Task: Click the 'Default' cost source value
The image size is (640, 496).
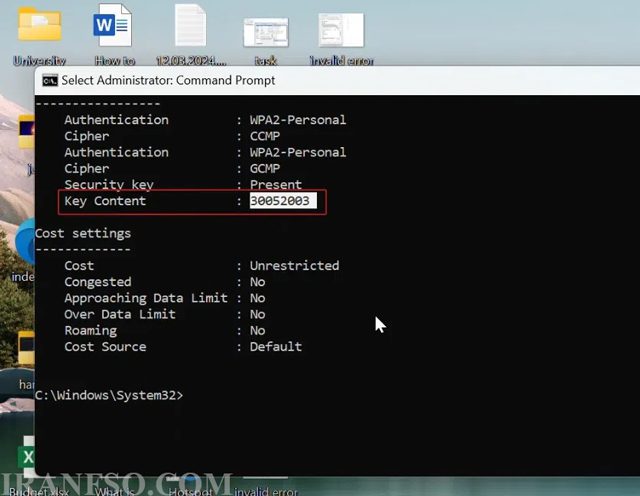Action: (x=276, y=347)
